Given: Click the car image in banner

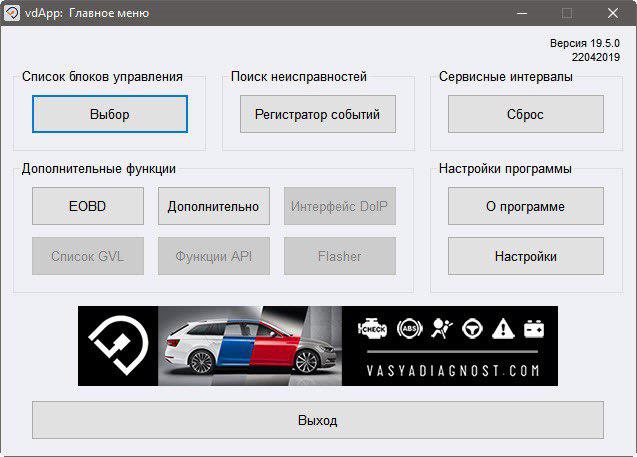Looking at the screenshot, I should pos(250,346).
